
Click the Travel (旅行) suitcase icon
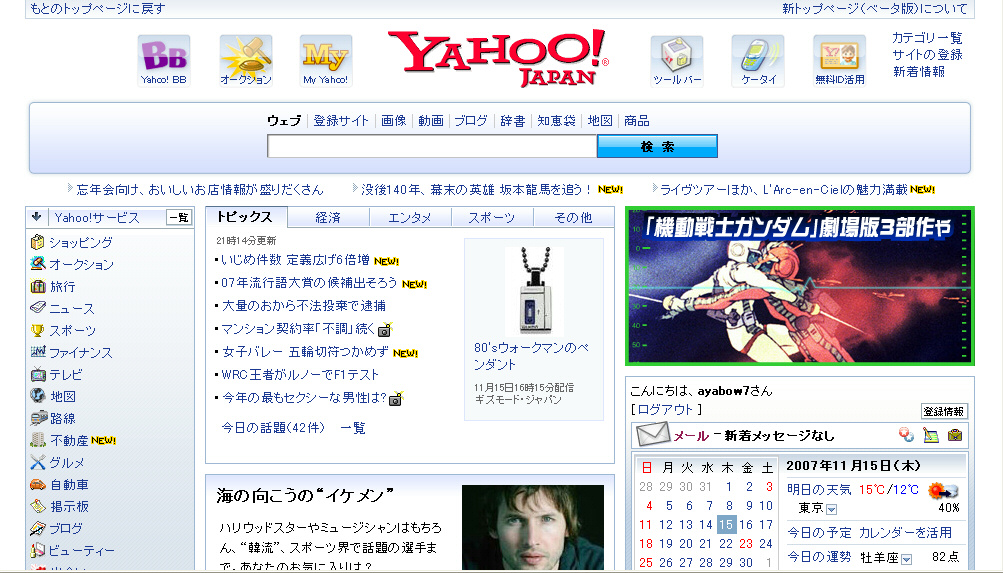(x=38, y=286)
